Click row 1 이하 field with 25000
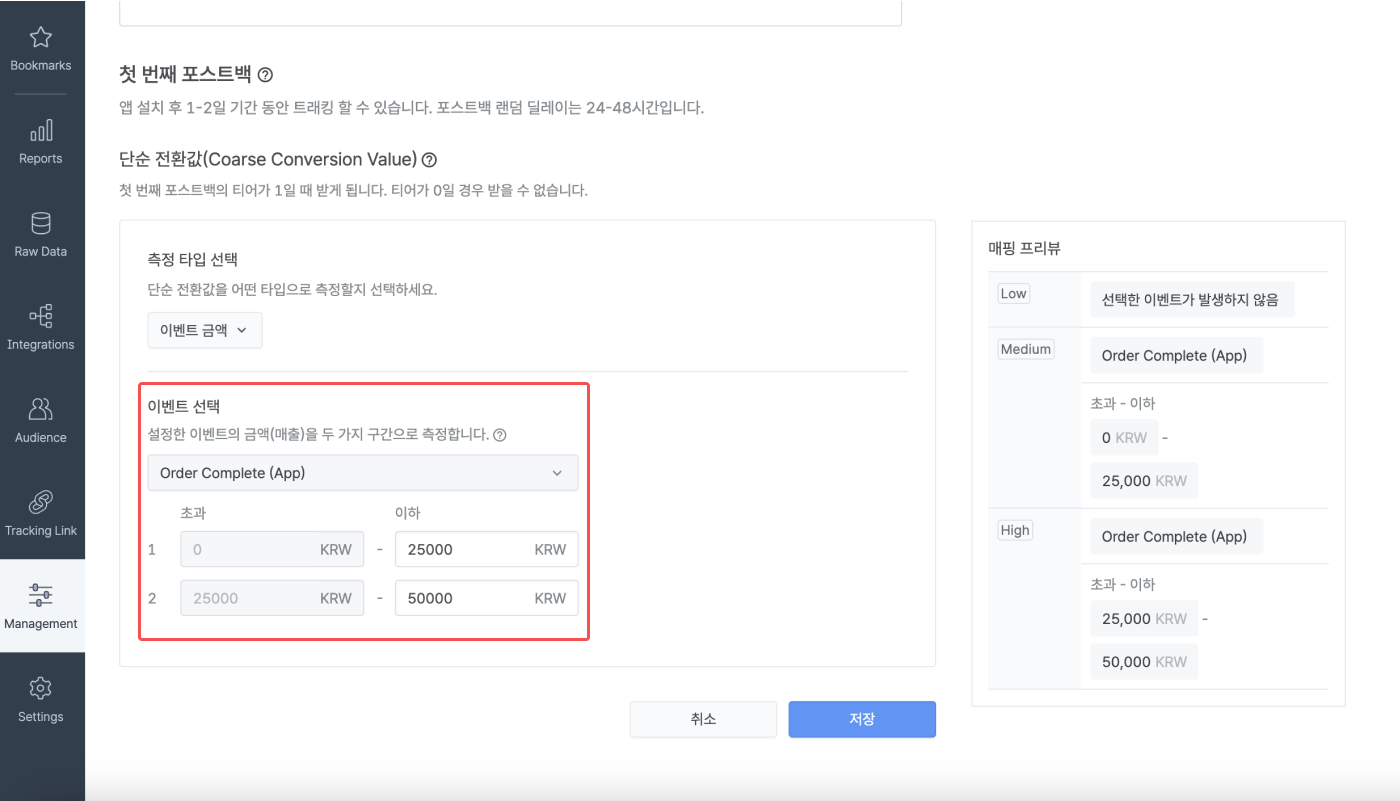The image size is (1400, 801). click(x=487, y=549)
